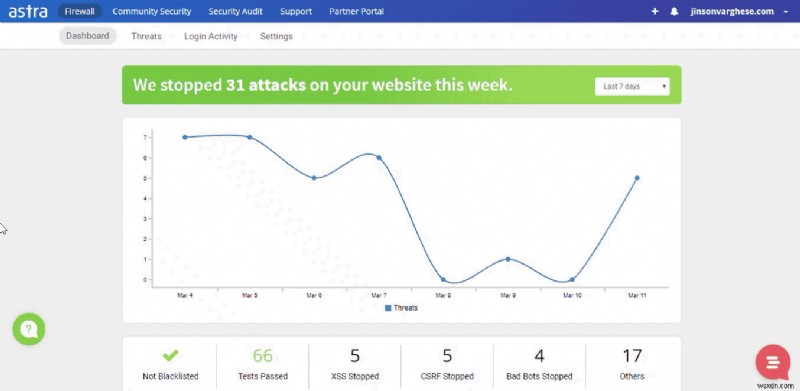
Task: Open the notifications bell icon
Action: click(x=674, y=11)
